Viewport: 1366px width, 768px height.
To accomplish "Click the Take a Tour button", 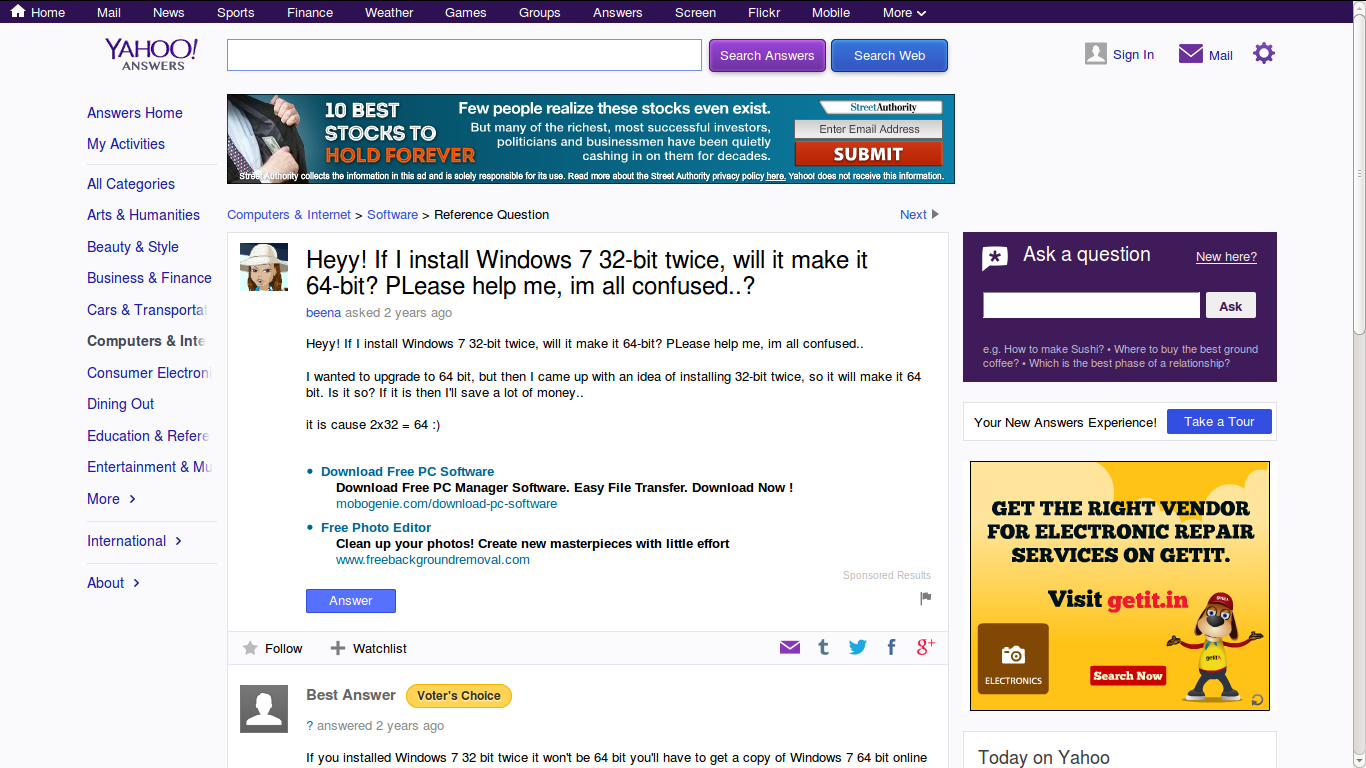I will pos(1219,422).
